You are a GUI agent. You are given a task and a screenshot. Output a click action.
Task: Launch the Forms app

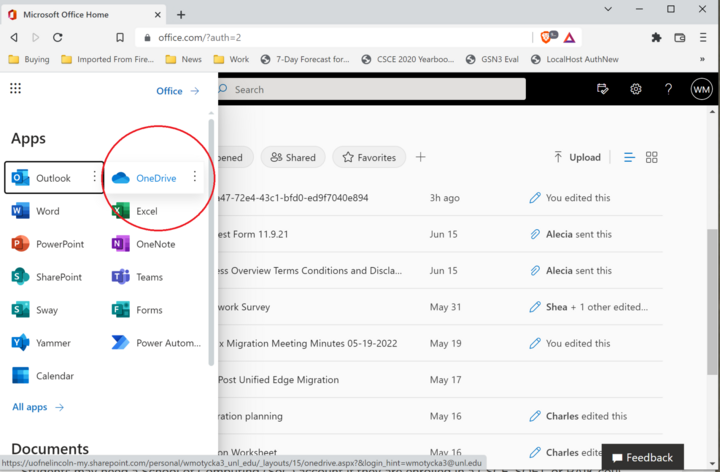click(149, 310)
